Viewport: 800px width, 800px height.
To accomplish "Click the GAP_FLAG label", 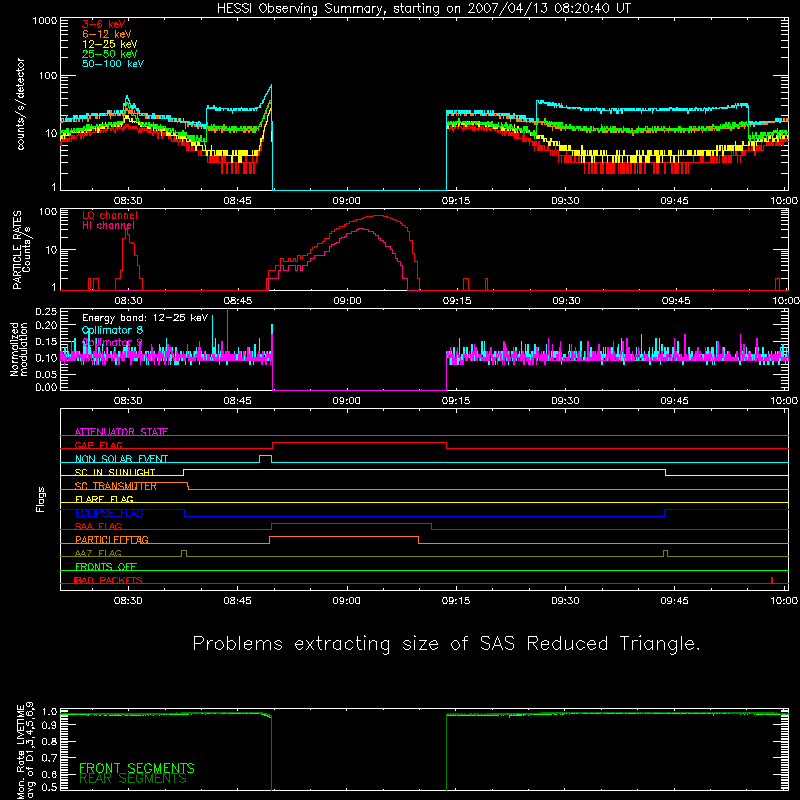I will 98,445.
